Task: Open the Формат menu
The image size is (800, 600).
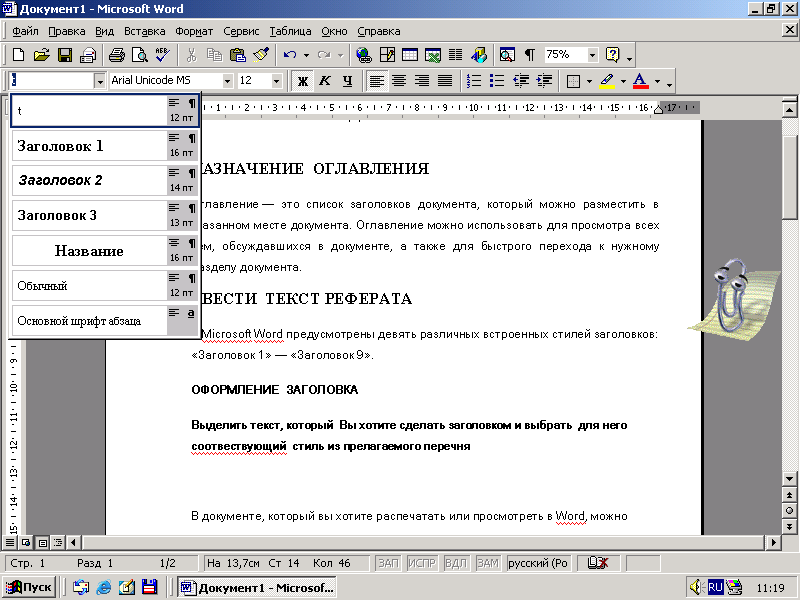Action: coord(194,31)
